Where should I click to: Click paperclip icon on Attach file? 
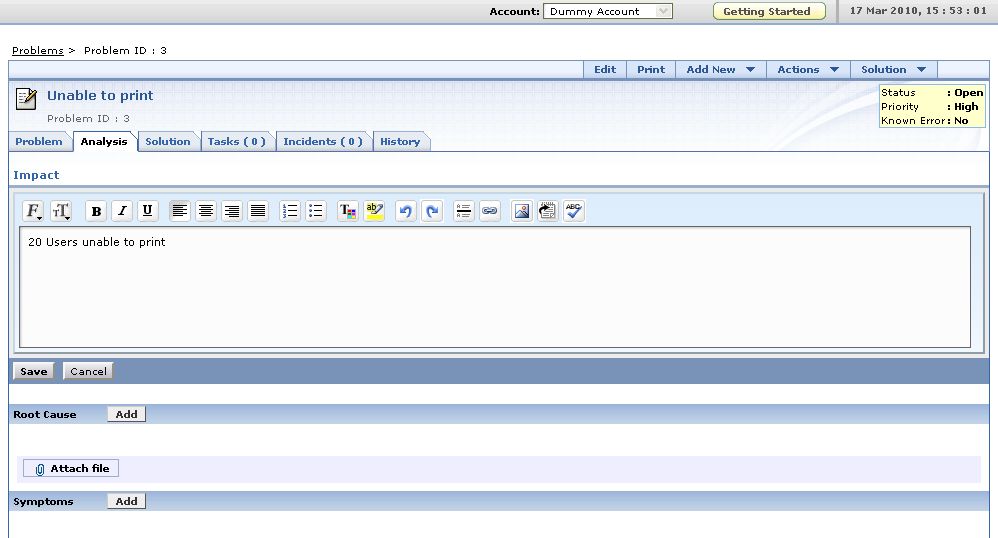tap(39, 469)
